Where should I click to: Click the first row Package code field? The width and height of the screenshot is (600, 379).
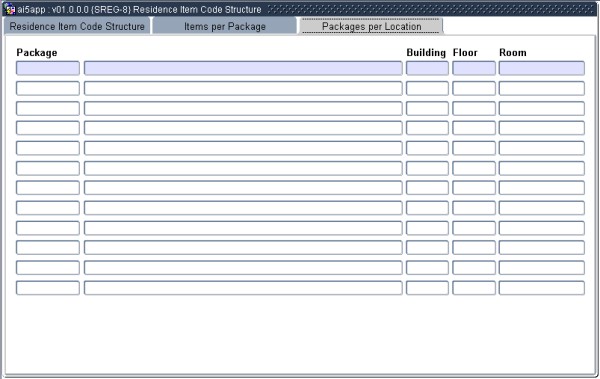pos(48,68)
